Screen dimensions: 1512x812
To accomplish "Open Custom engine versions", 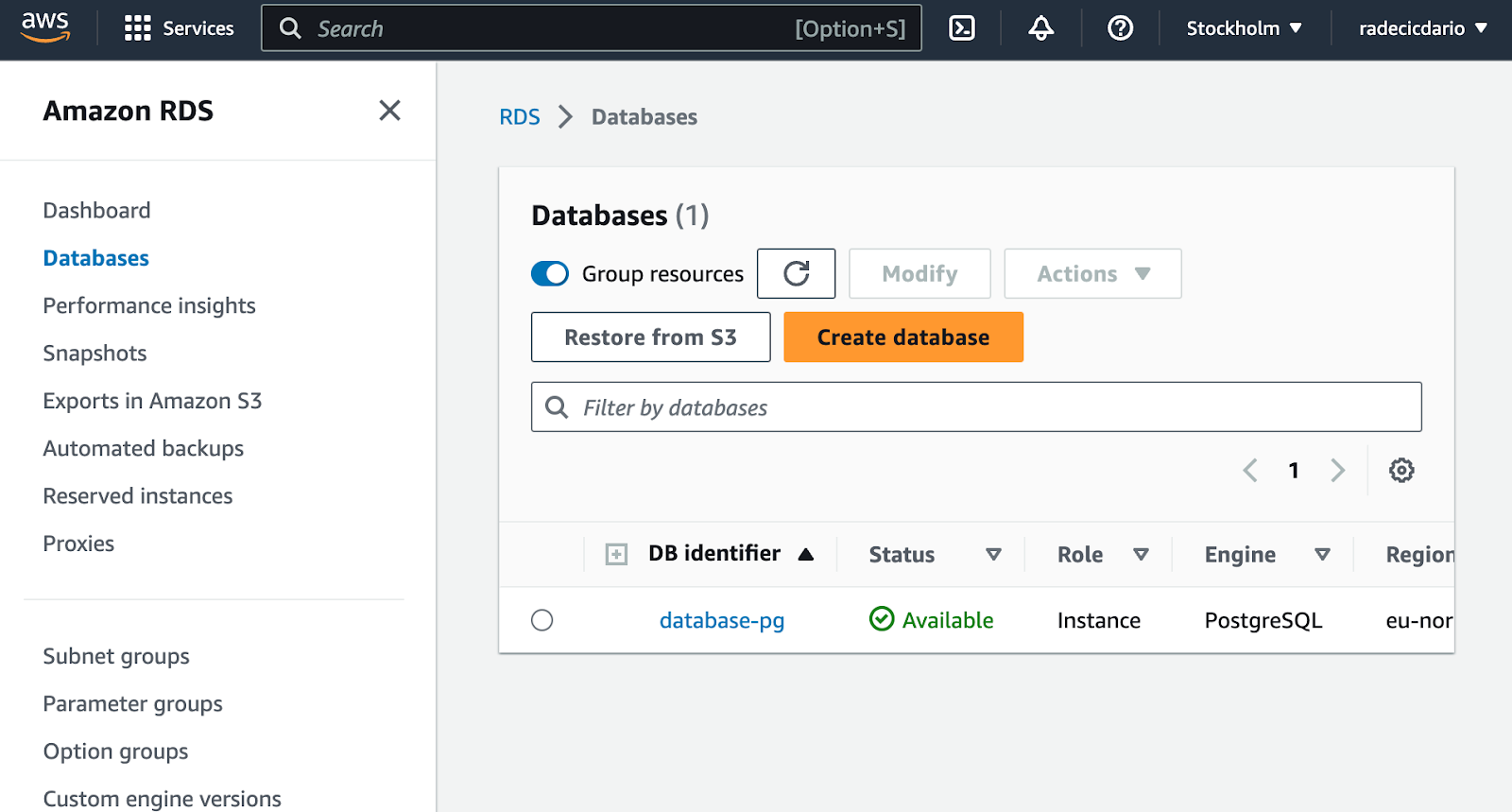I will point(162,799).
